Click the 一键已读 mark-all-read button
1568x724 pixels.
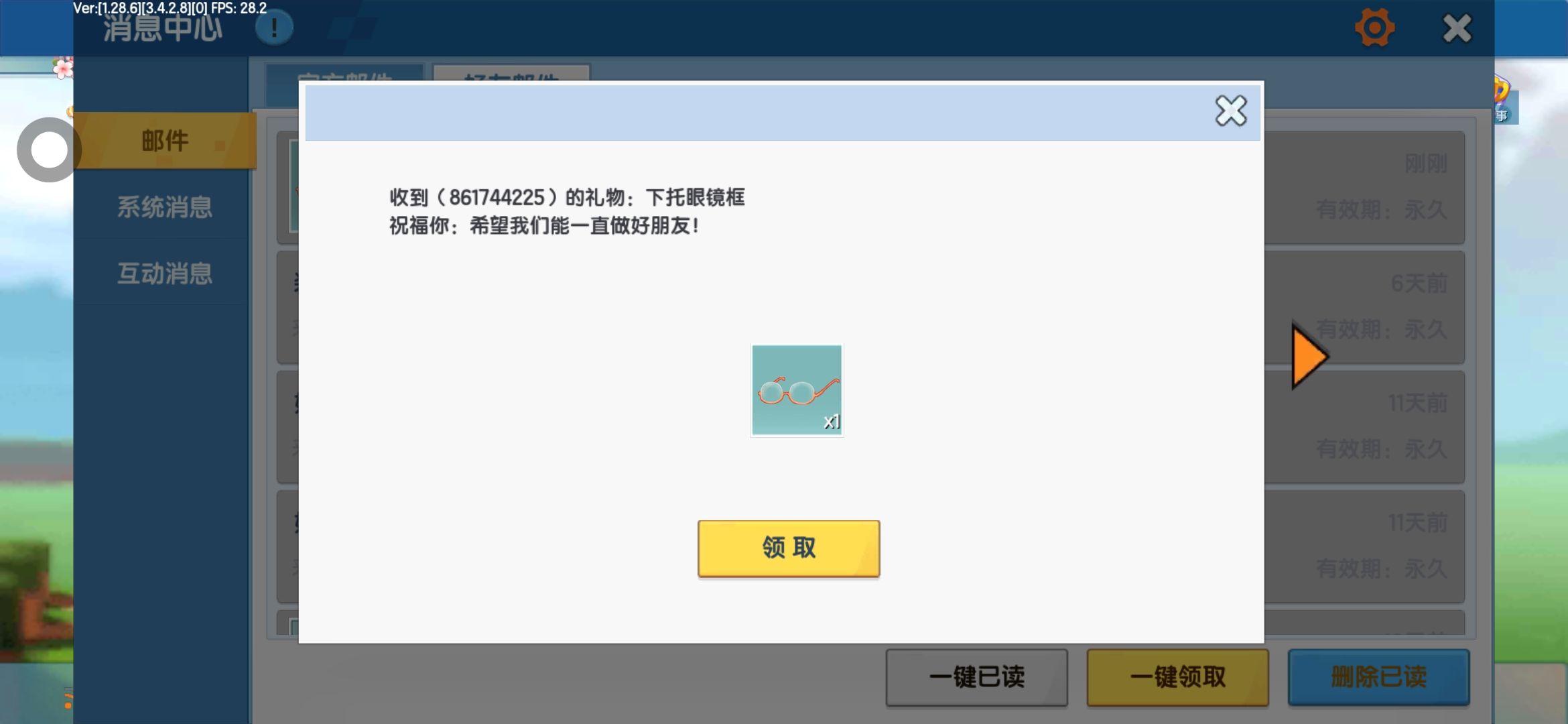coord(976,677)
